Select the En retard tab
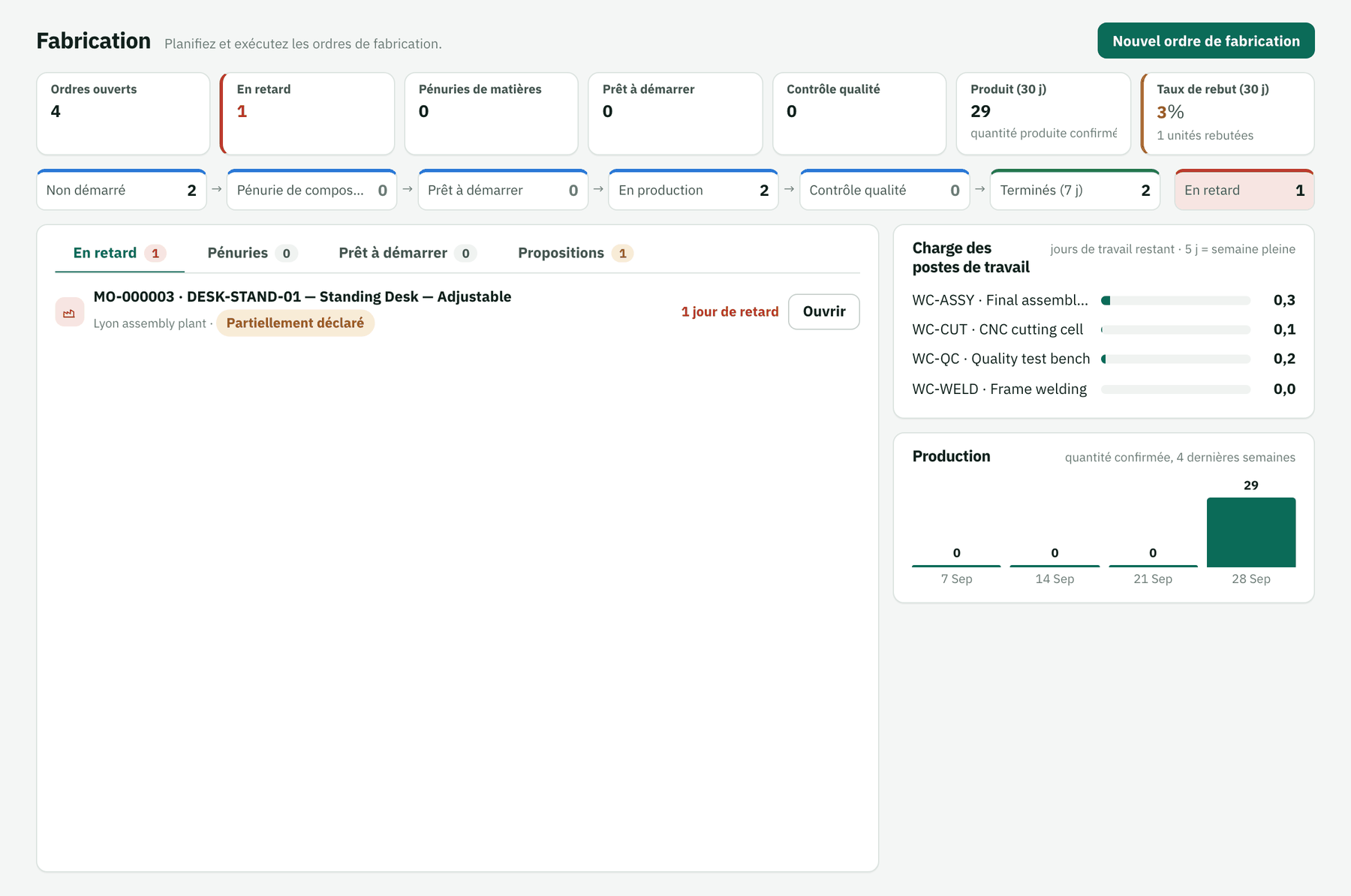The height and width of the screenshot is (896, 1351). (x=119, y=253)
